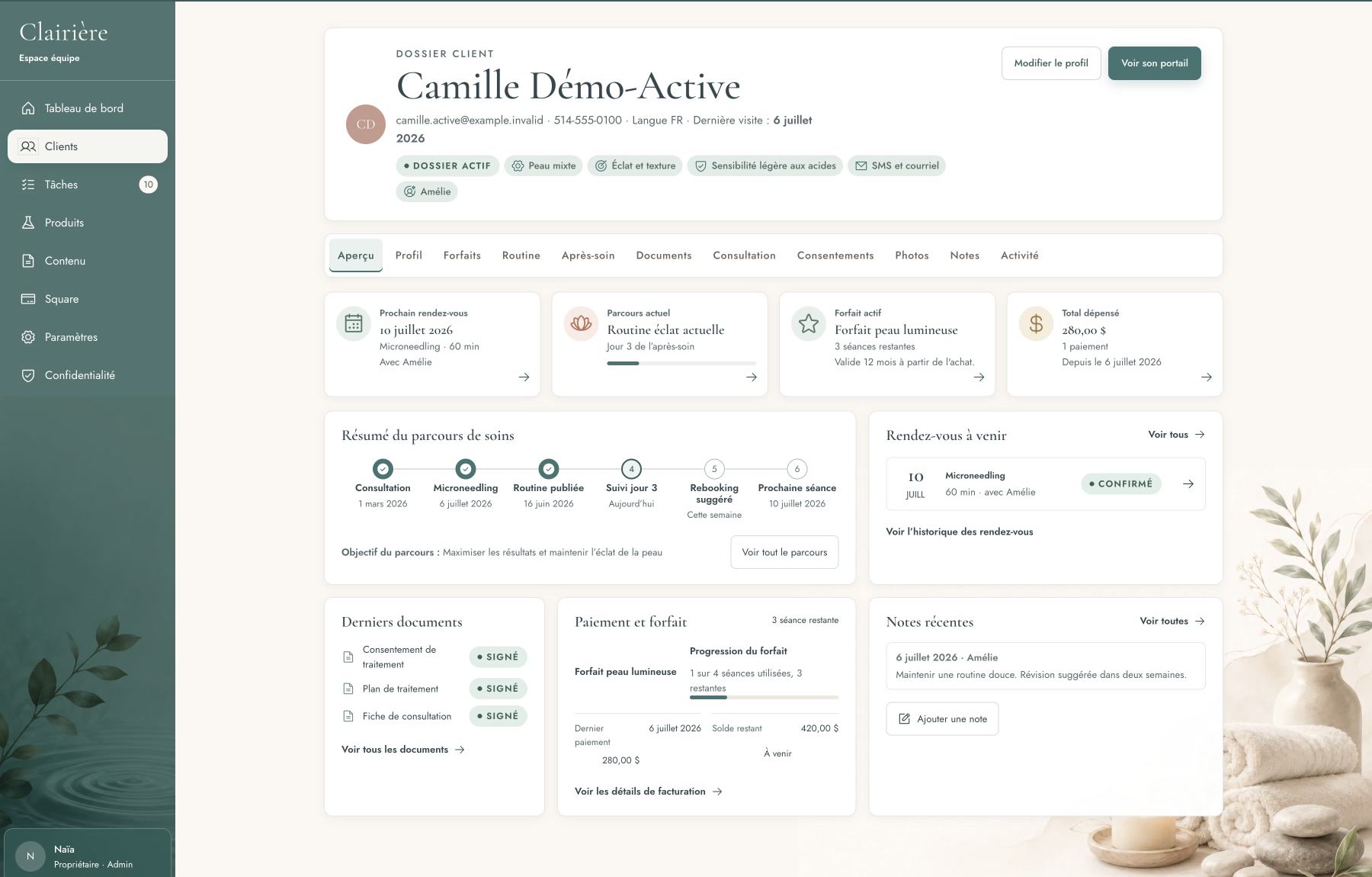Select the Microneedling step marker
This screenshot has width=1372, height=877.
(x=466, y=469)
